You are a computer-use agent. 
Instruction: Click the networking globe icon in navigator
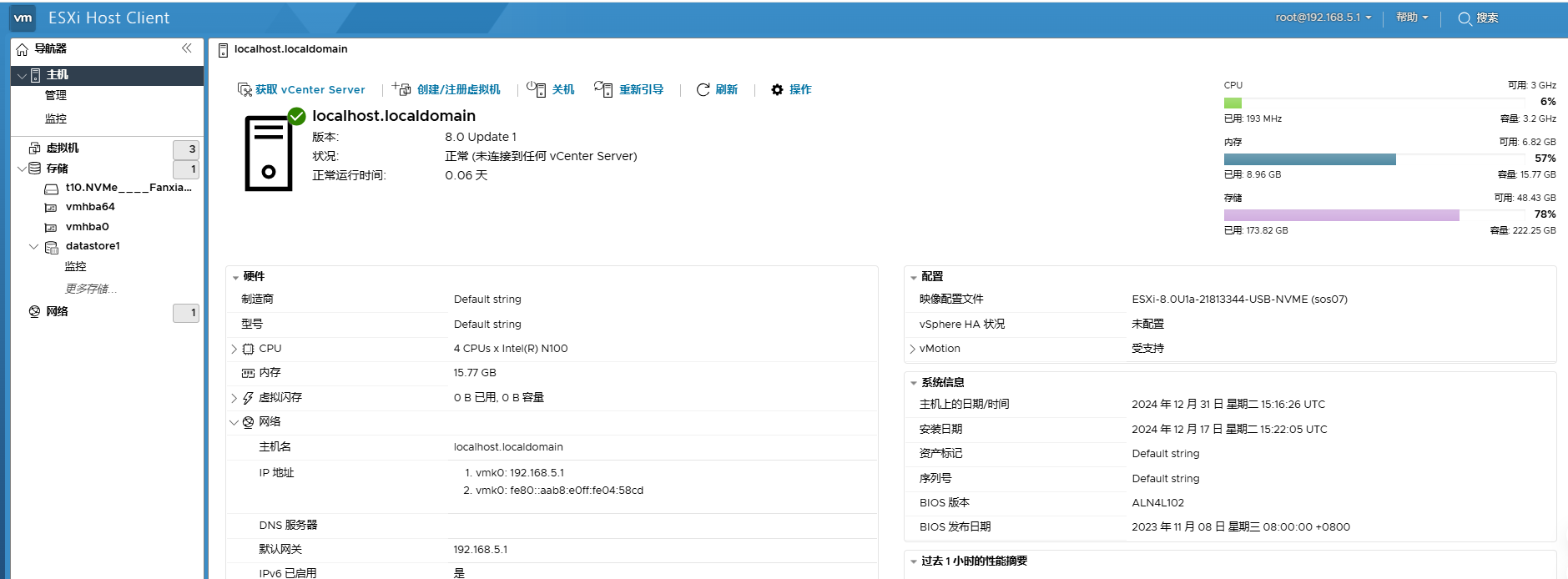[34, 311]
